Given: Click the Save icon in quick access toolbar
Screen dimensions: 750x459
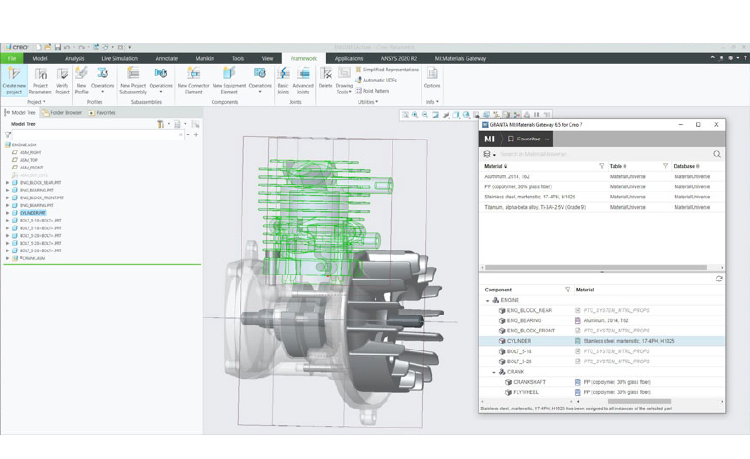Looking at the screenshot, I should [57, 47].
